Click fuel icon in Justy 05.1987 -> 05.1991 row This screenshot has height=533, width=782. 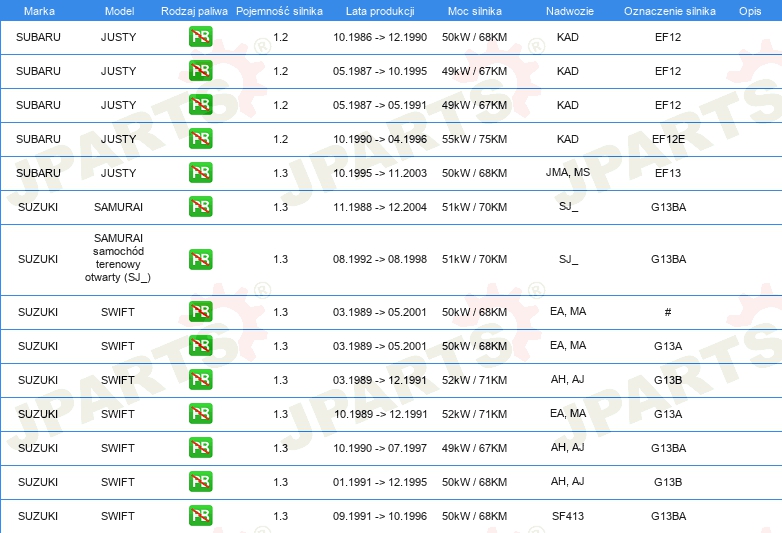[200, 105]
